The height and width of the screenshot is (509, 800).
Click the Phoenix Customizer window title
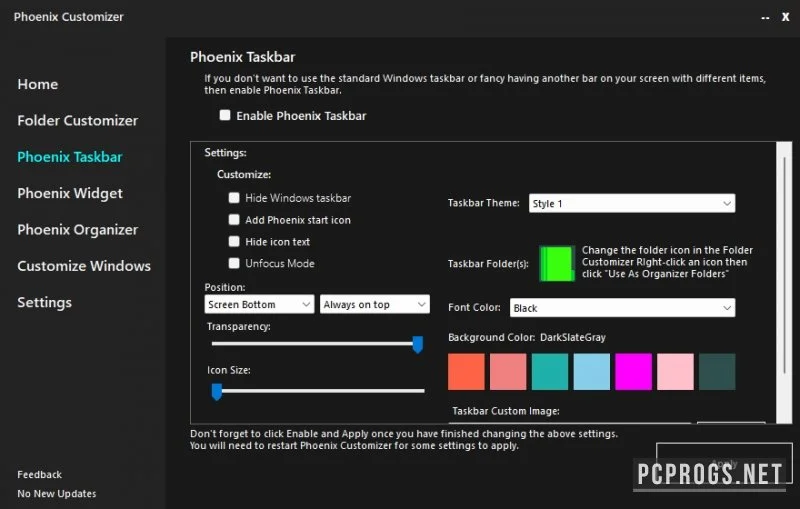pyautogui.click(x=68, y=17)
